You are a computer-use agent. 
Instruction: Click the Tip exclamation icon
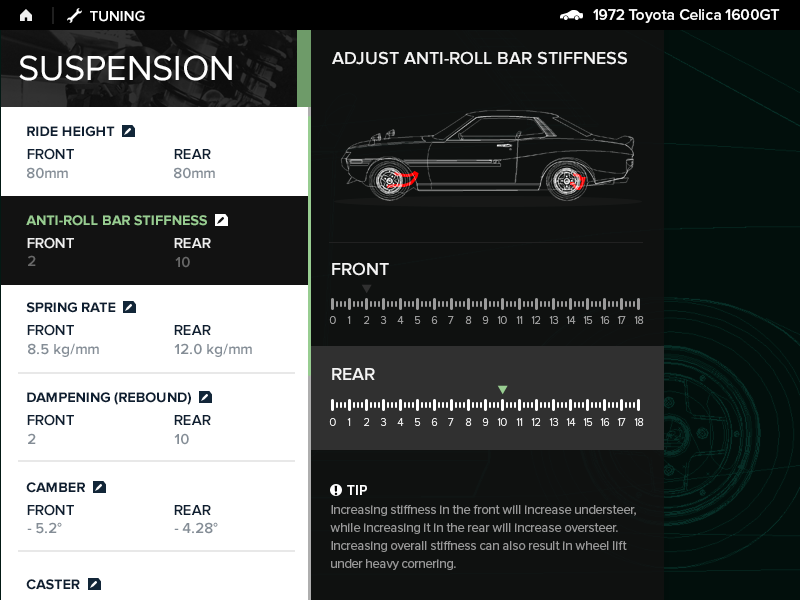pos(336,490)
